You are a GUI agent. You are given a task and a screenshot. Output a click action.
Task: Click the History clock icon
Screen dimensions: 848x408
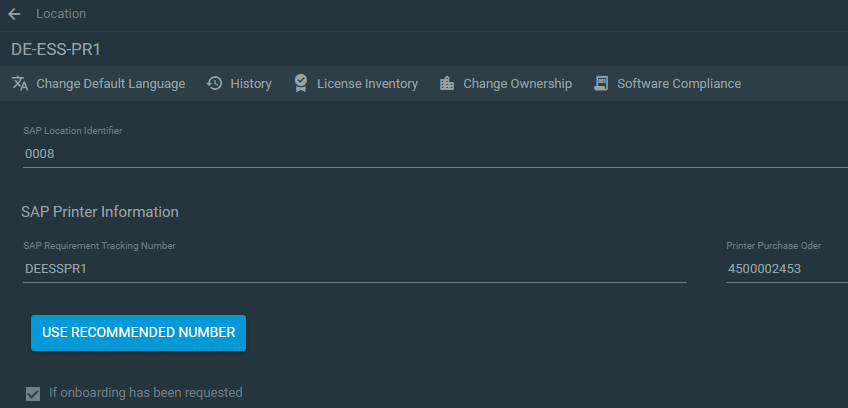tap(215, 83)
